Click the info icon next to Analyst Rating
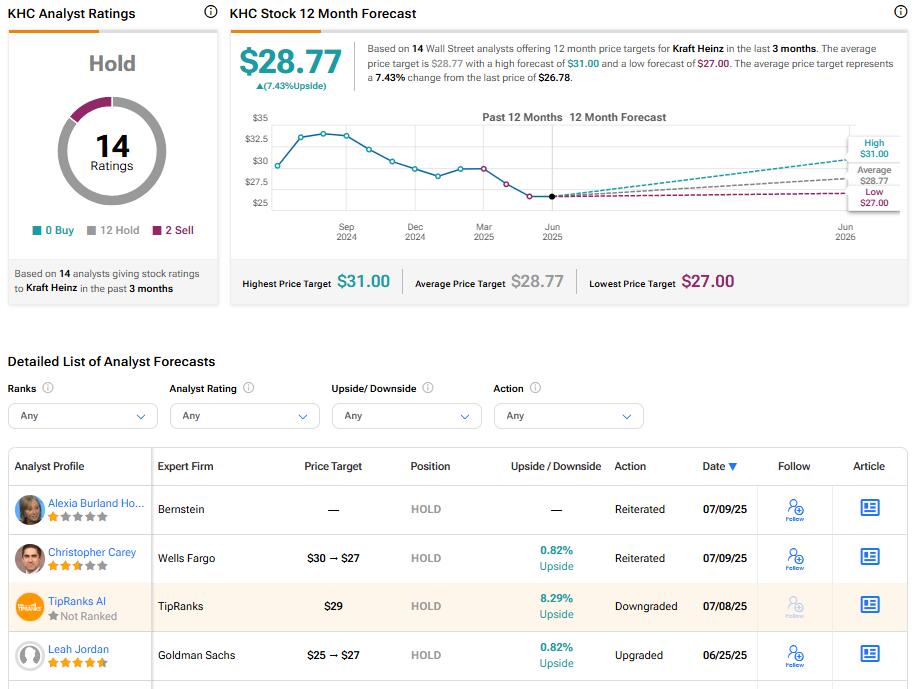The image size is (918, 689). [249, 388]
